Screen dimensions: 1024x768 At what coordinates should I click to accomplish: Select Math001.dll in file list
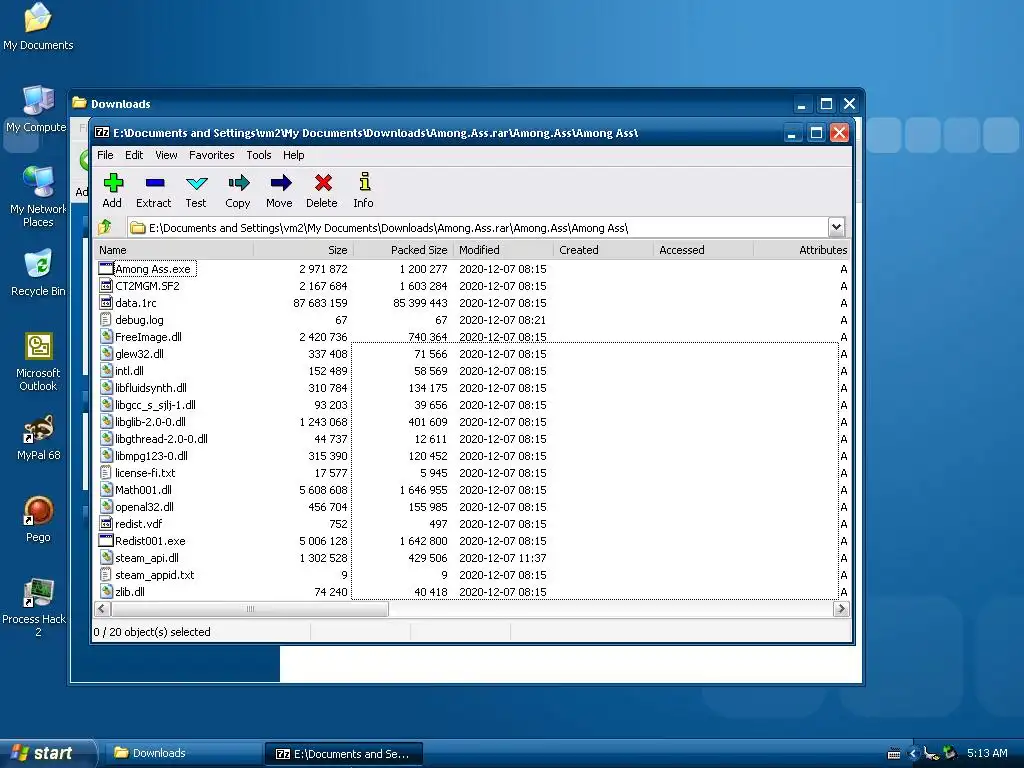tap(143, 490)
